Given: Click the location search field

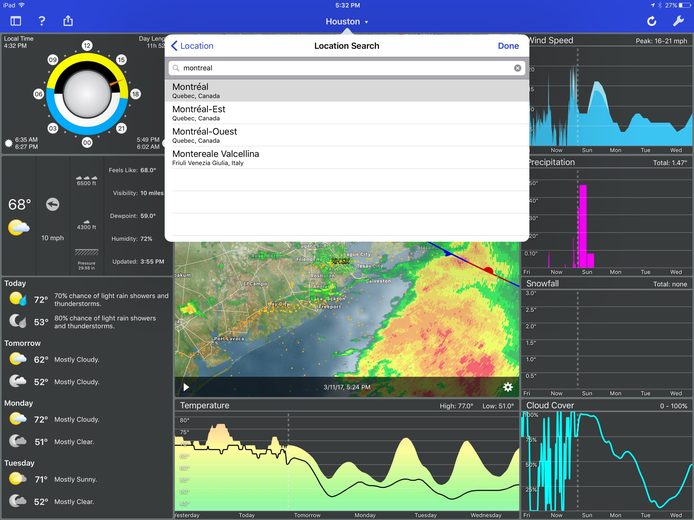Looking at the screenshot, I should tap(347, 68).
